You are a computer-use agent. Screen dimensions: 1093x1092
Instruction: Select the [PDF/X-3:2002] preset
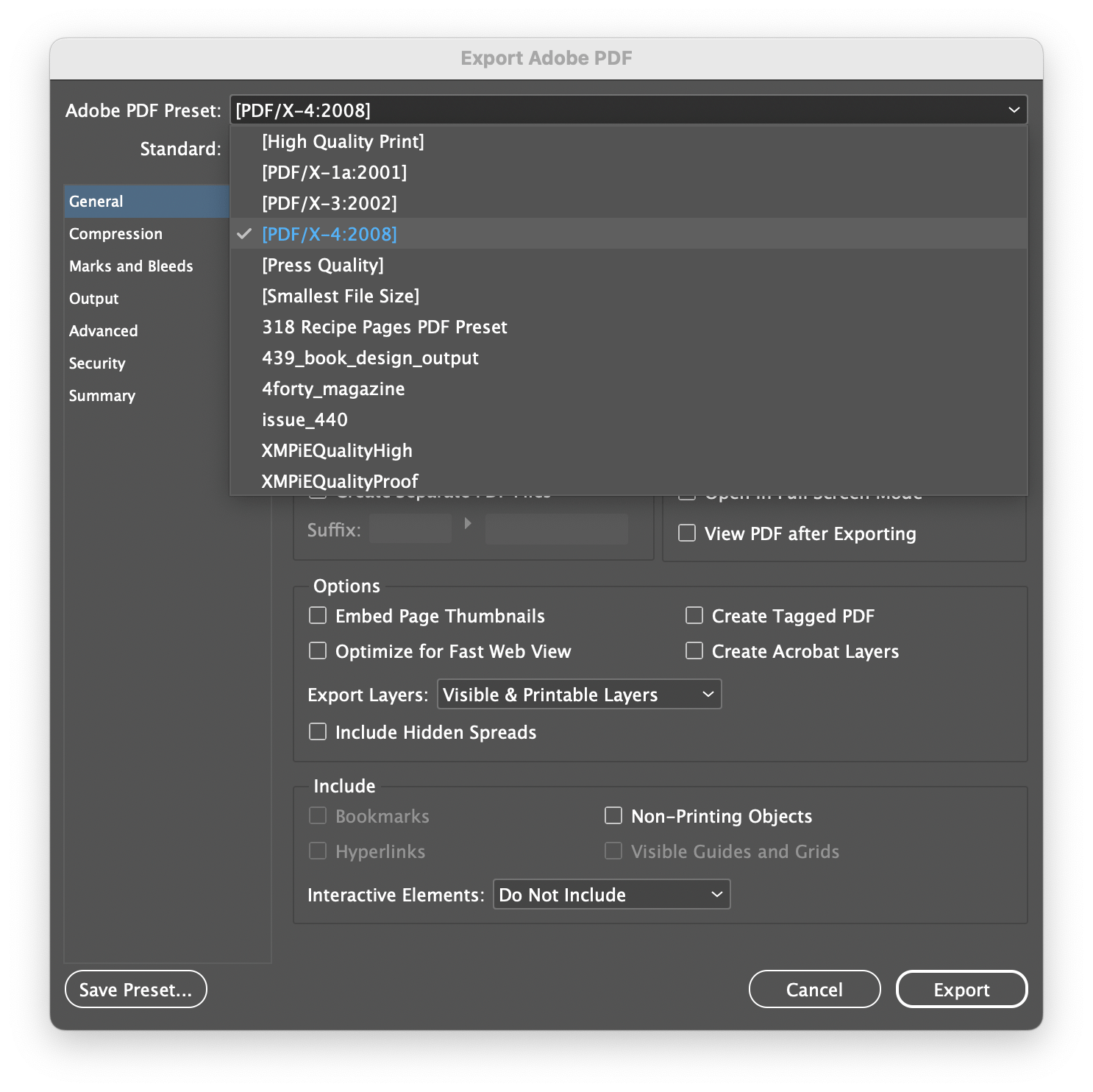click(330, 203)
